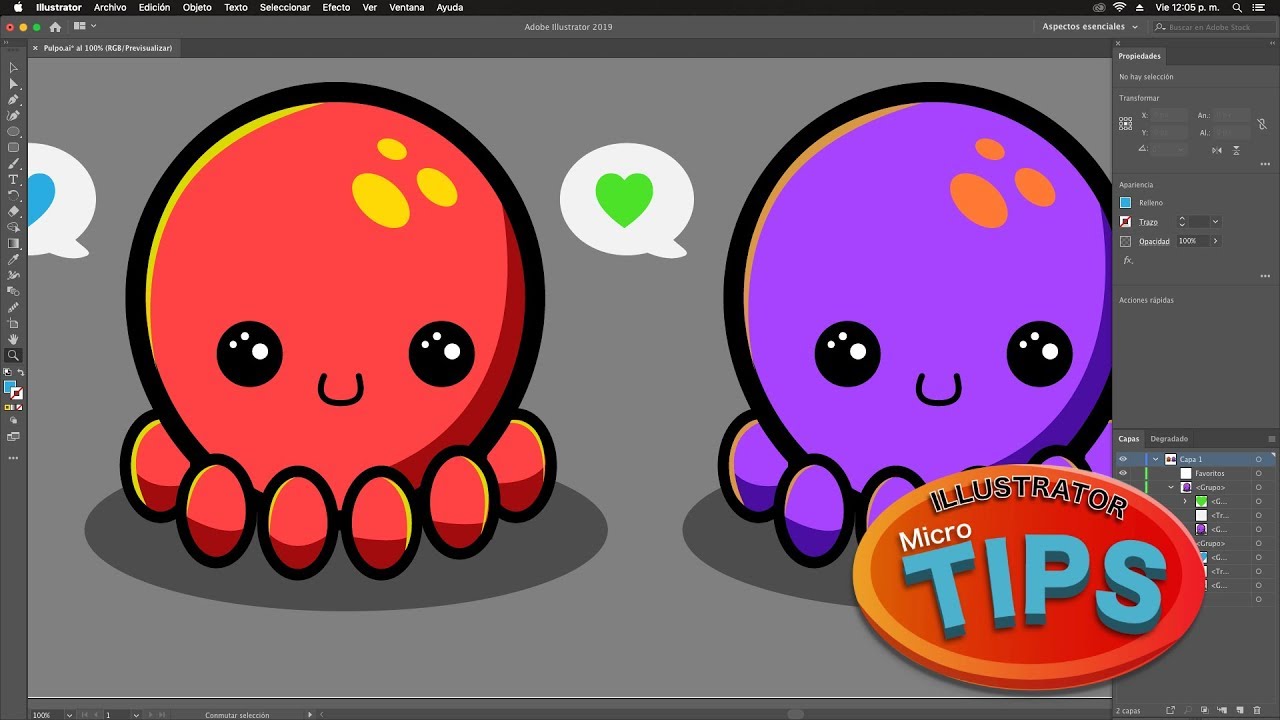Click the toolbar blue fill color box
This screenshot has width=1280, height=720.
point(10,387)
